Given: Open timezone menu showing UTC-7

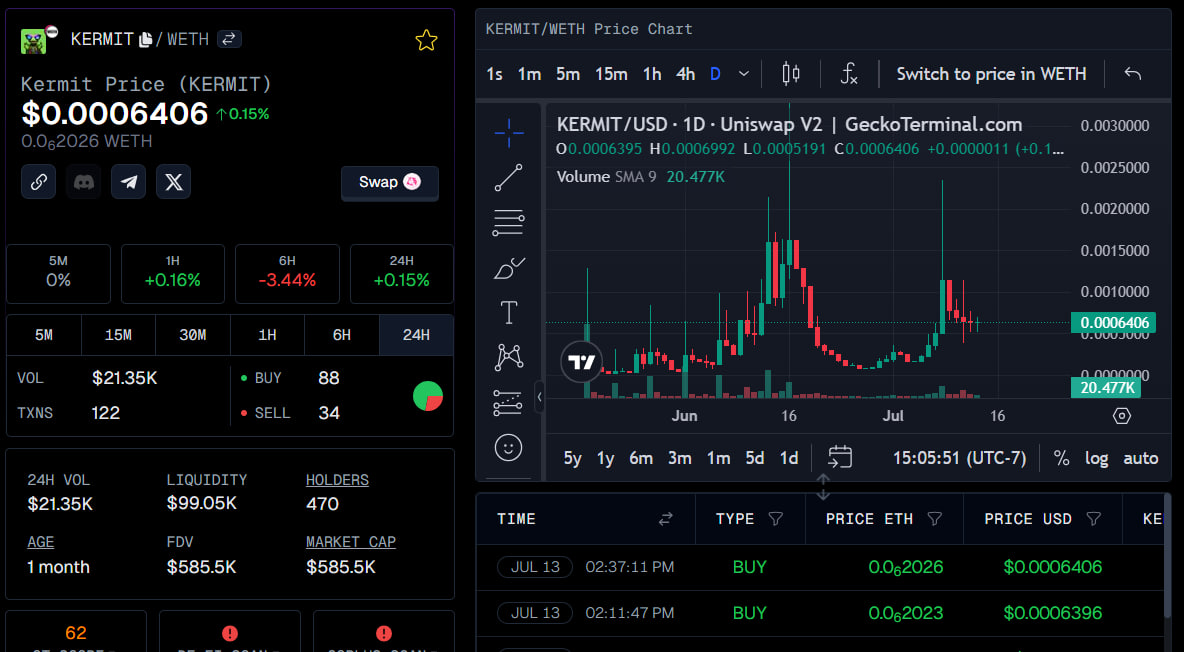Looking at the screenshot, I should [x=960, y=458].
